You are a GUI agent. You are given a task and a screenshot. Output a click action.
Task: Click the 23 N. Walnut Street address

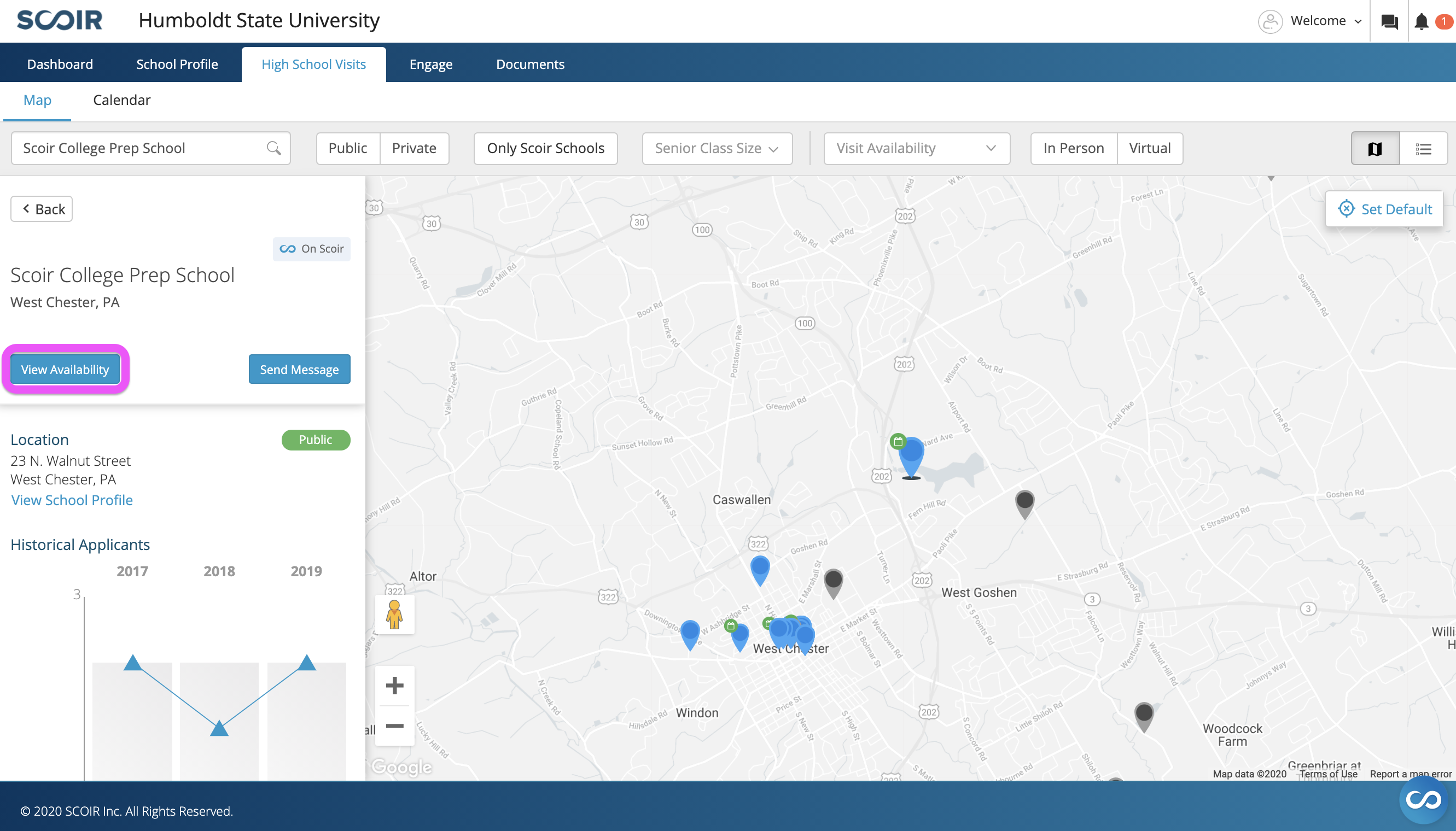70,460
